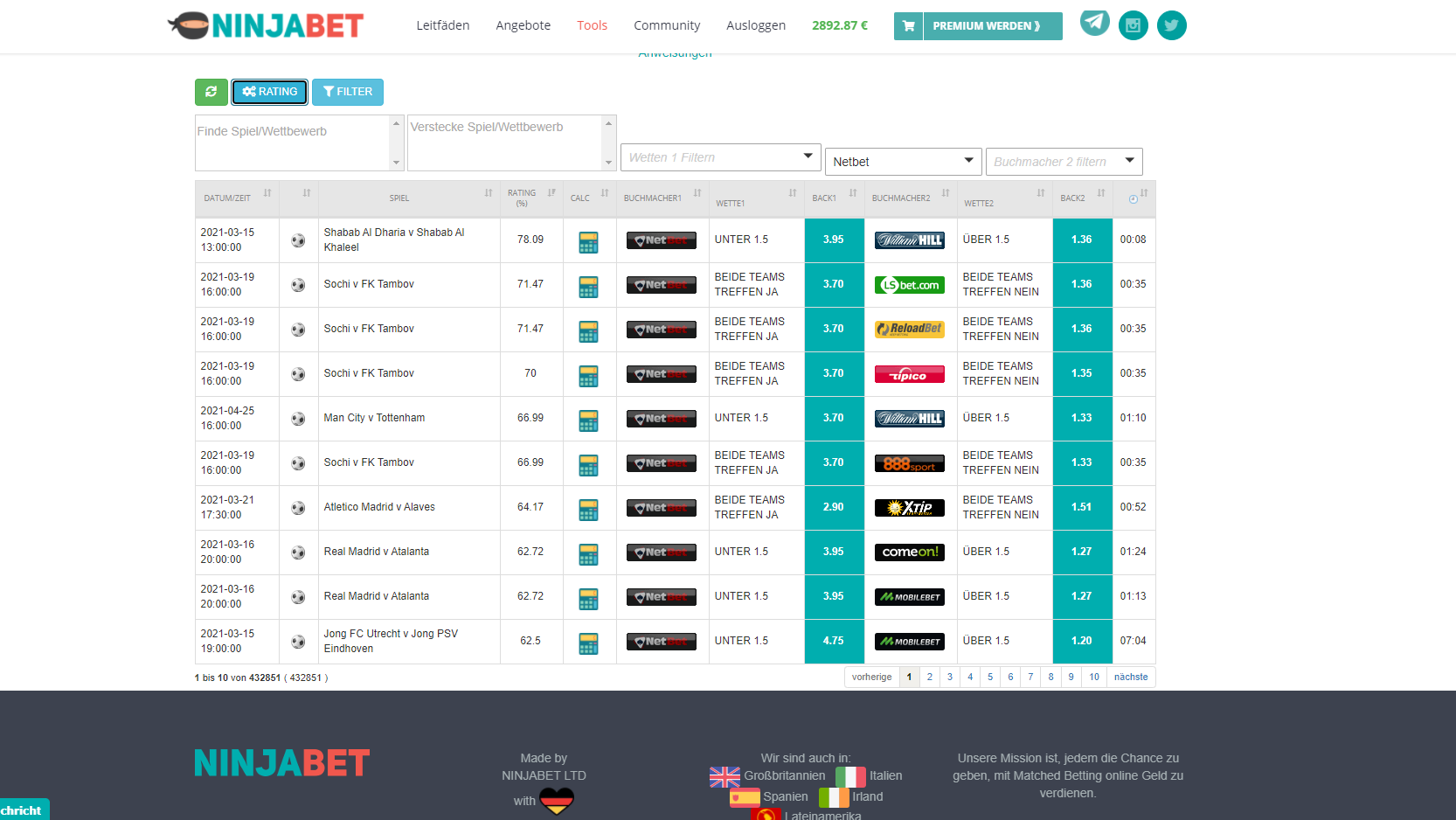Click the ComeOn bookmaker logo
Viewport: 1456px width, 820px height.
point(909,552)
